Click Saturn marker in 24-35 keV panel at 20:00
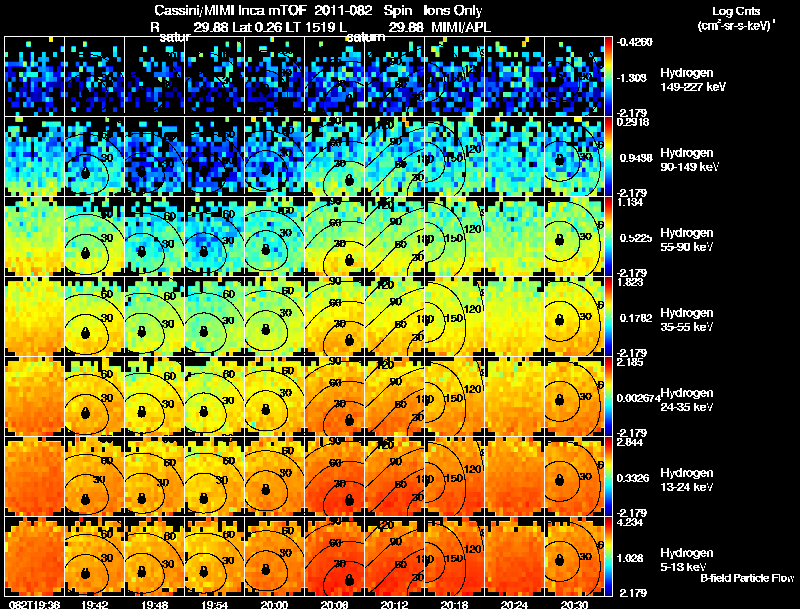Image resolution: width=800 pixels, height=609 pixels. point(265,410)
